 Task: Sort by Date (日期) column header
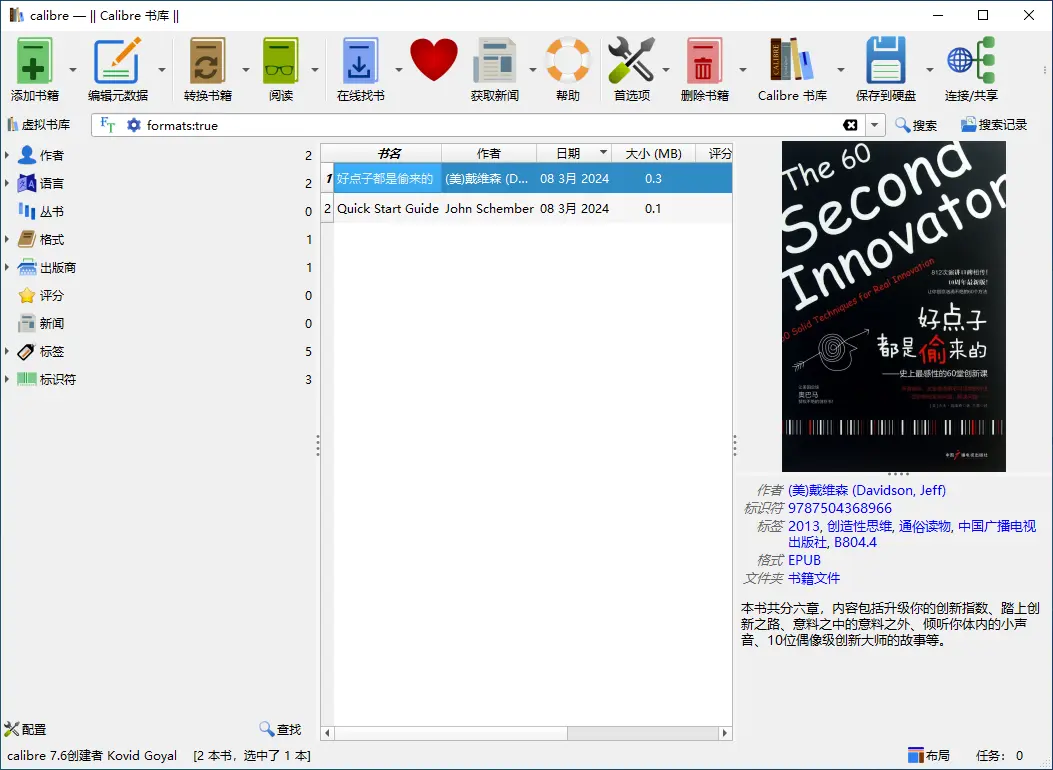pyautogui.click(x=568, y=153)
